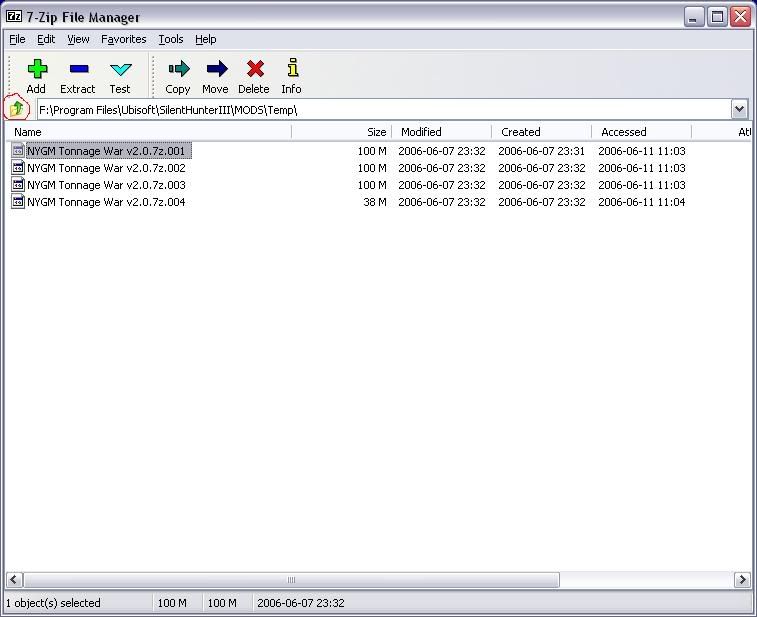The width and height of the screenshot is (757, 617).
Task: Open the Tools menu
Action: (x=171, y=39)
